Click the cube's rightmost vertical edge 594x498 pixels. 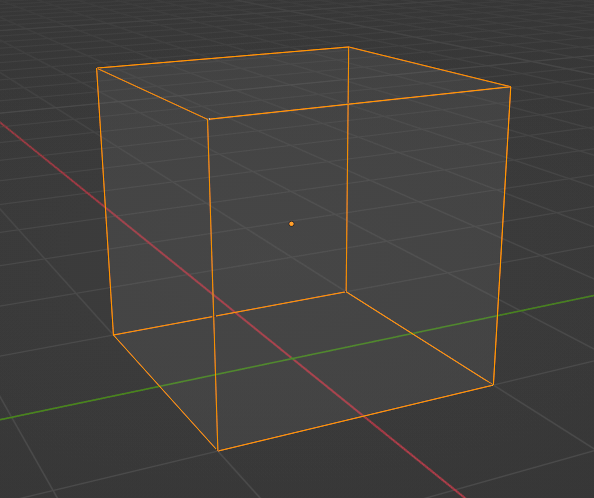[502, 235]
